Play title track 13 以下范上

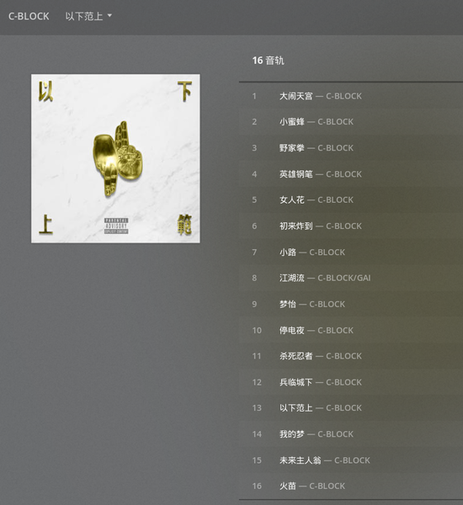(351, 408)
